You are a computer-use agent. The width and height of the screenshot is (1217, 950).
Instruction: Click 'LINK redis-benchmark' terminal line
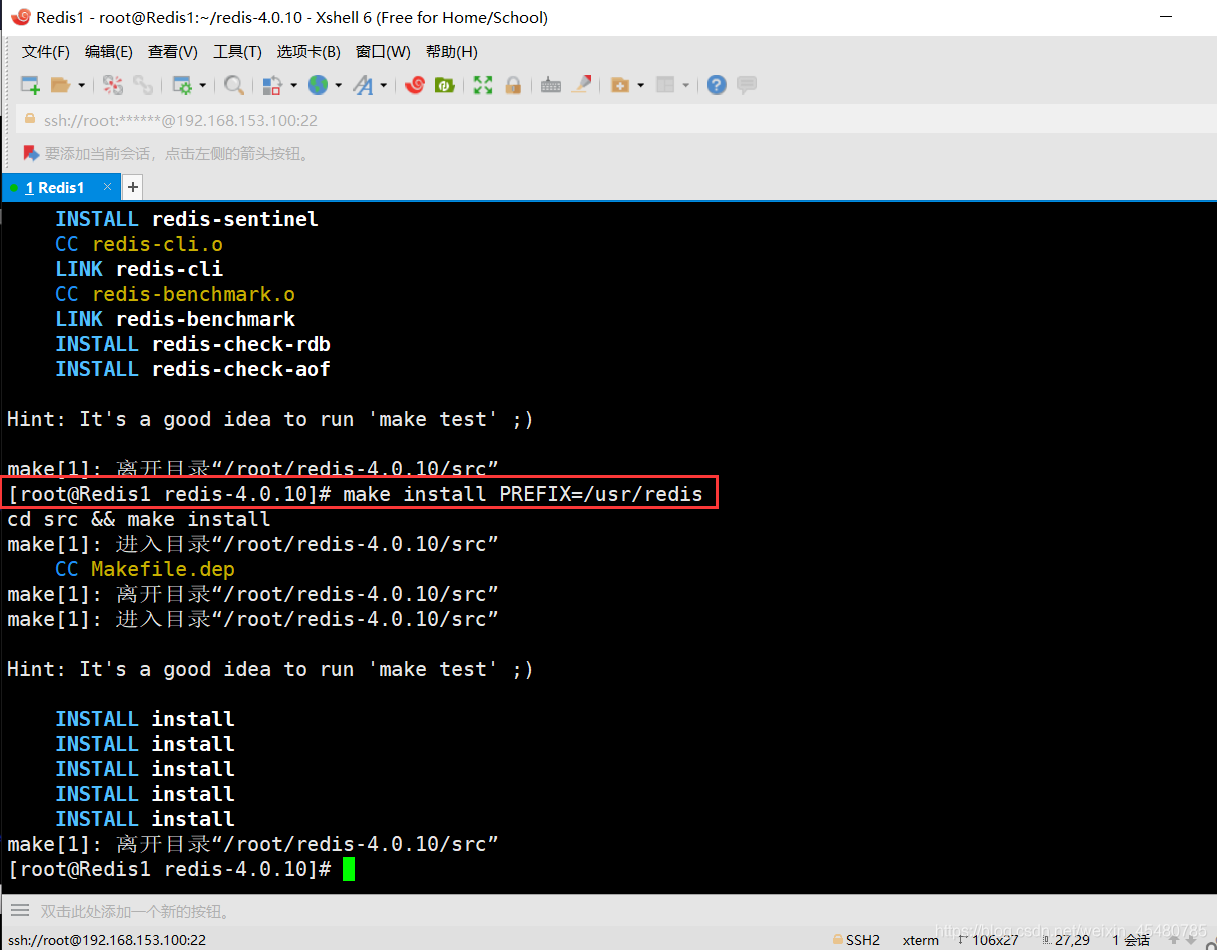pos(175,319)
